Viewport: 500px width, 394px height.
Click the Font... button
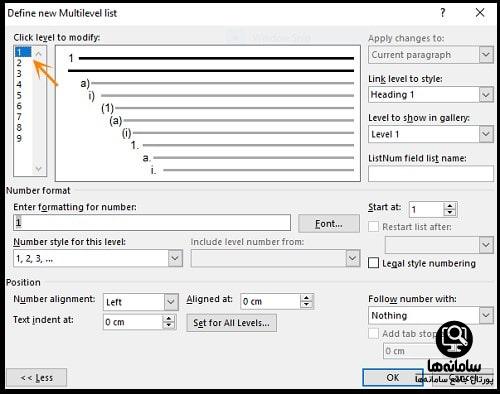(329, 223)
